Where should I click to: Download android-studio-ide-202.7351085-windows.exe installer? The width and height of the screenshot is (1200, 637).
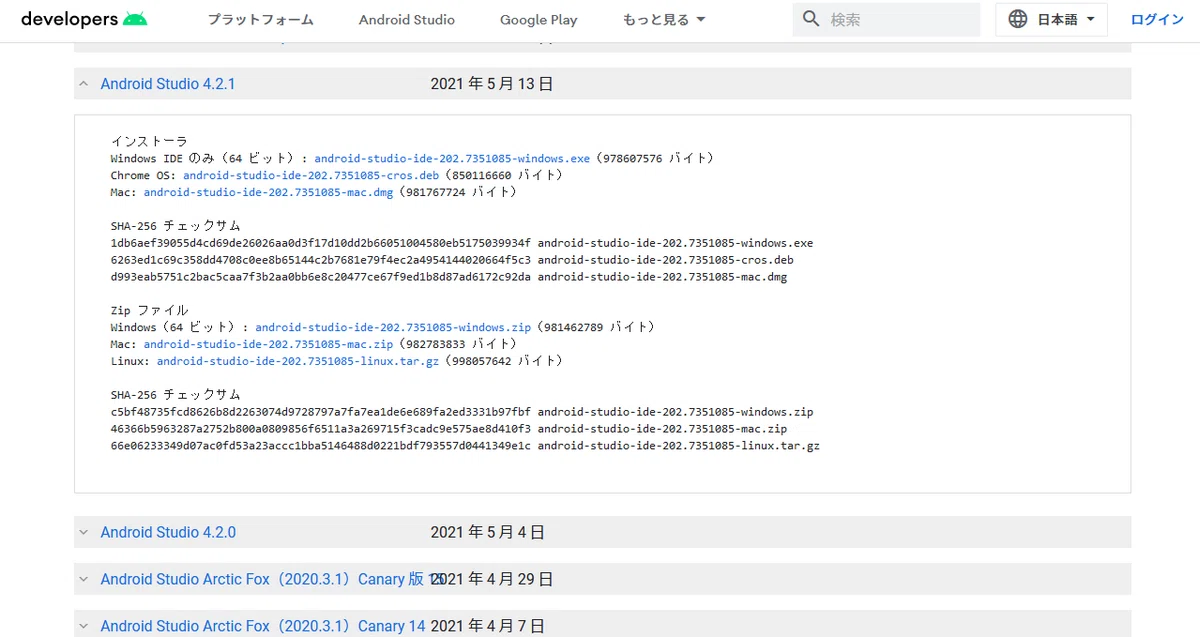[452, 158]
